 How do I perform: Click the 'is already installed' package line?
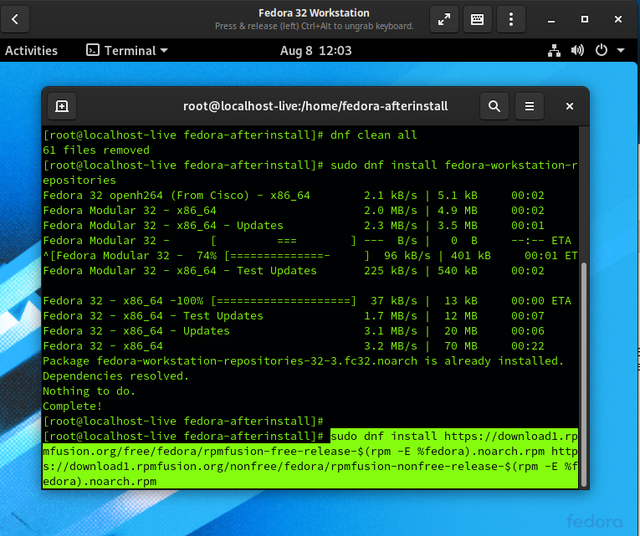[303, 361]
